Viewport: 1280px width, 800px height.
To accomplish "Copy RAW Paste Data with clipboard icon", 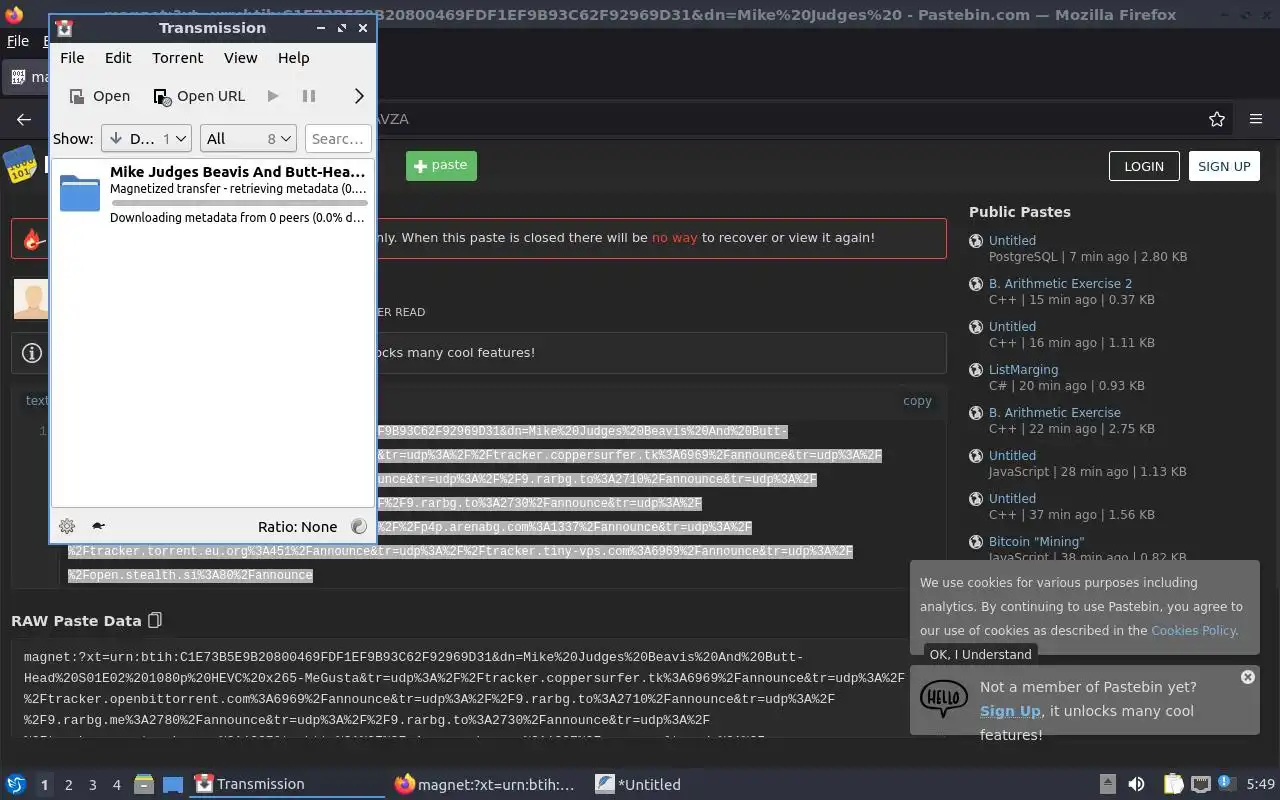I will pyautogui.click(x=154, y=620).
